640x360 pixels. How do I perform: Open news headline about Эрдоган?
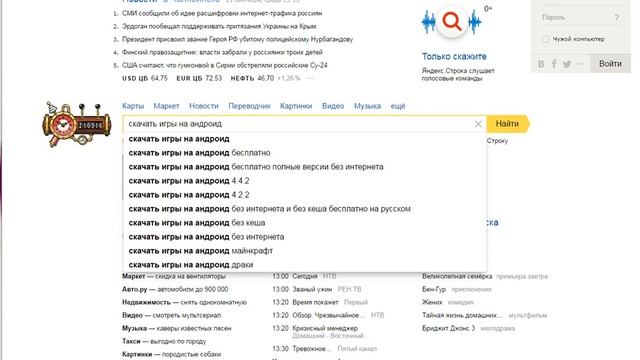[219, 26]
